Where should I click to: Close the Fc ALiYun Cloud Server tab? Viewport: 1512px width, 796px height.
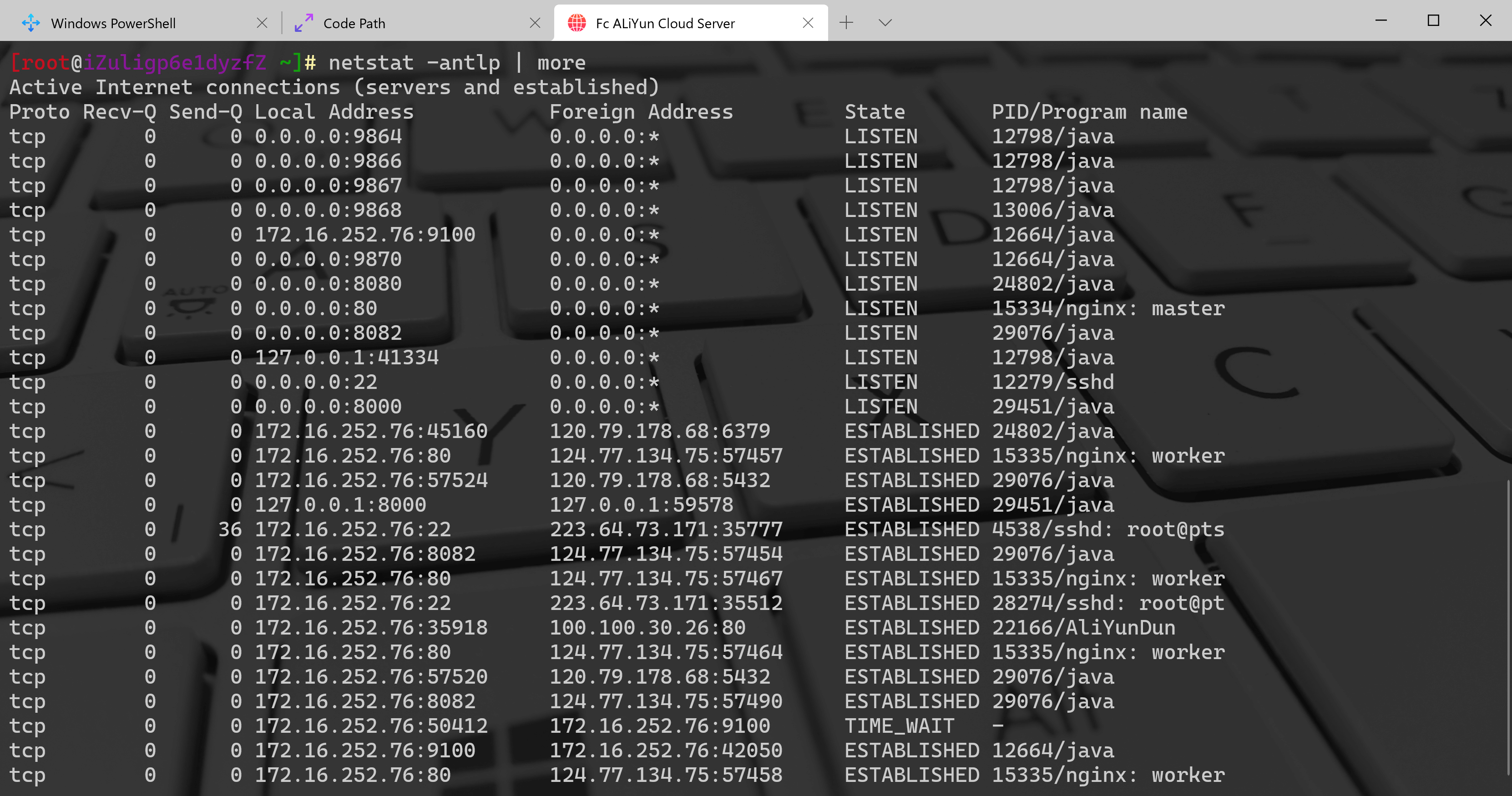point(808,23)
